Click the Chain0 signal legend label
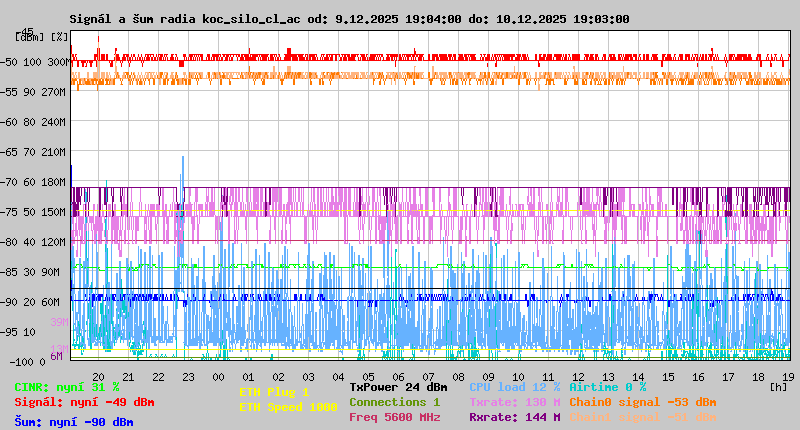The image size is (800, 430). [642, 402]
